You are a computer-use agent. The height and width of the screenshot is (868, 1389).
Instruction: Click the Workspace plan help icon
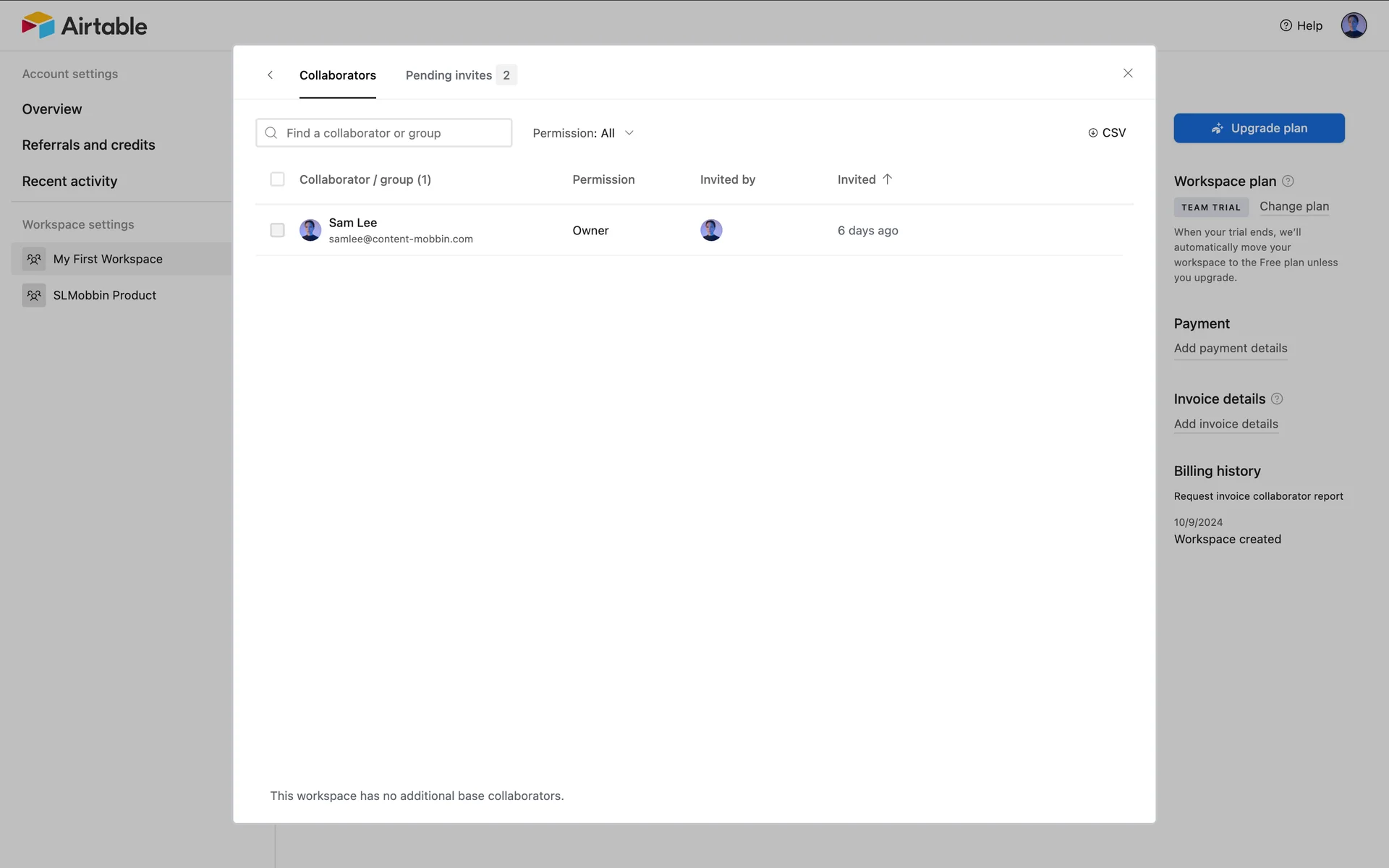(1288, 182)
